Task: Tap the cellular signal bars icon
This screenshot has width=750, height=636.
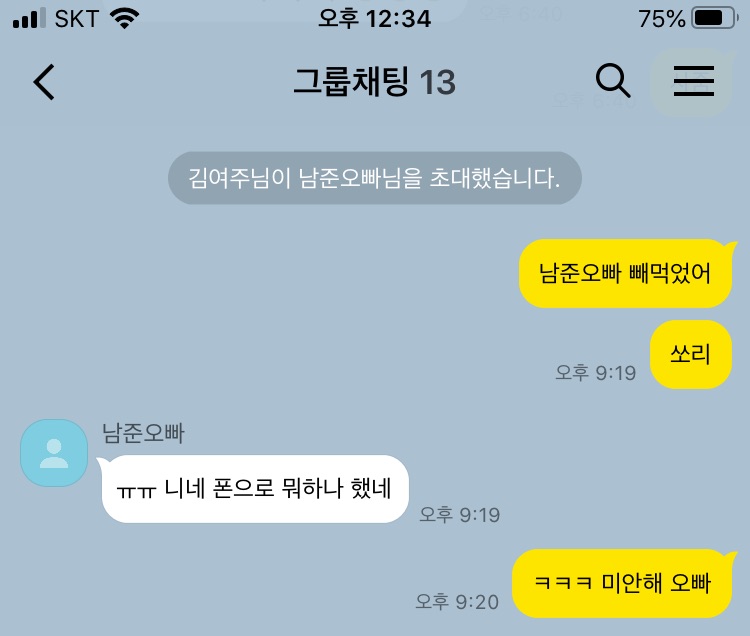Action: click(29, 18)
